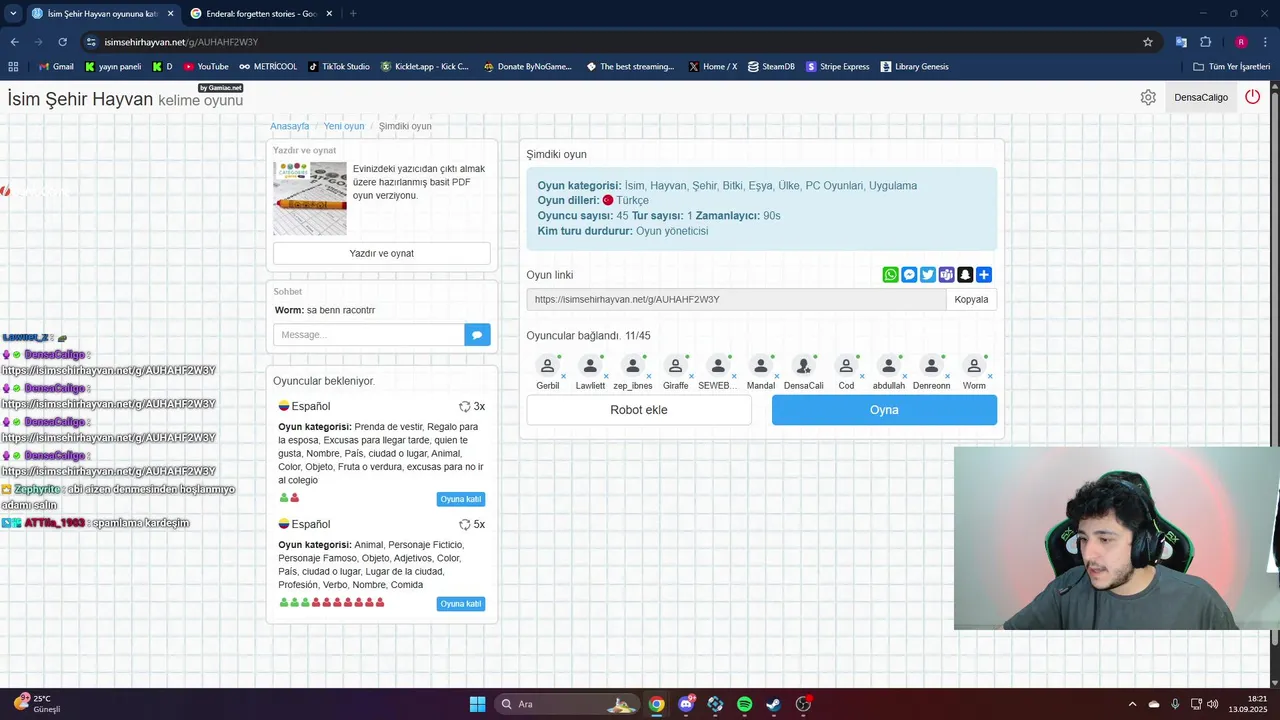
Task: Open Spotify from the taskbar
Action: [x=744, y=704]
